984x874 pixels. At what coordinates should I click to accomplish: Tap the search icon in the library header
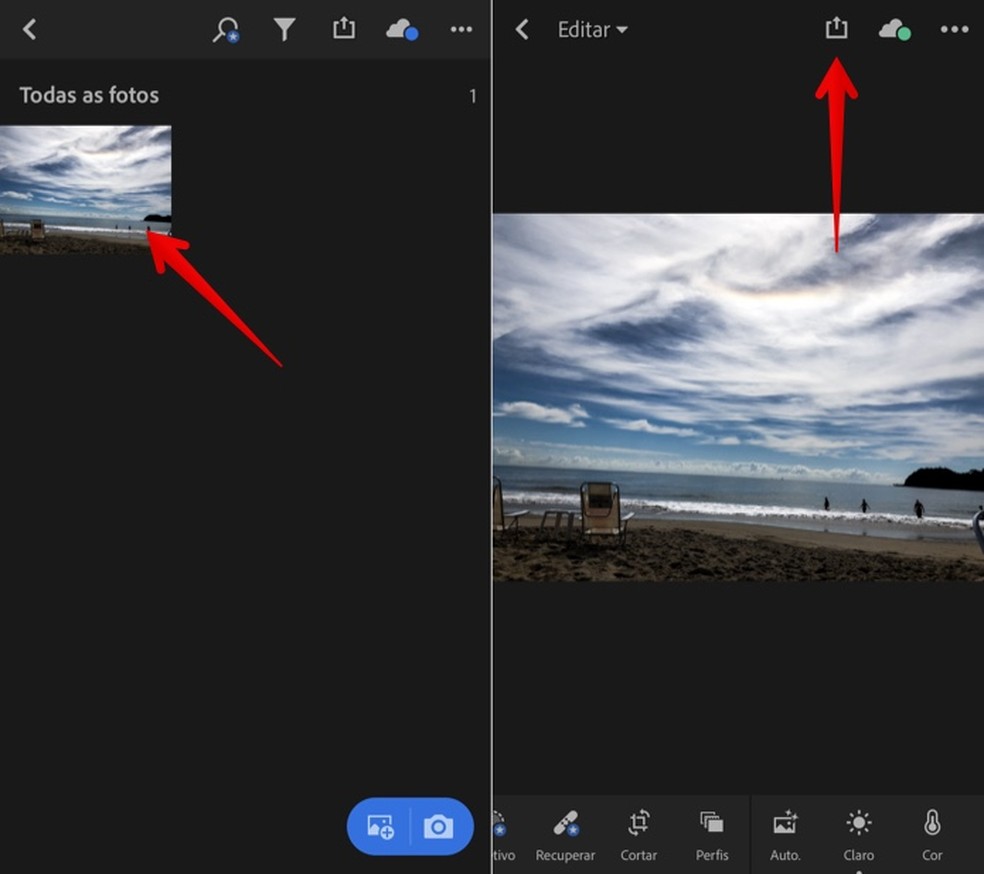[225, 30]
